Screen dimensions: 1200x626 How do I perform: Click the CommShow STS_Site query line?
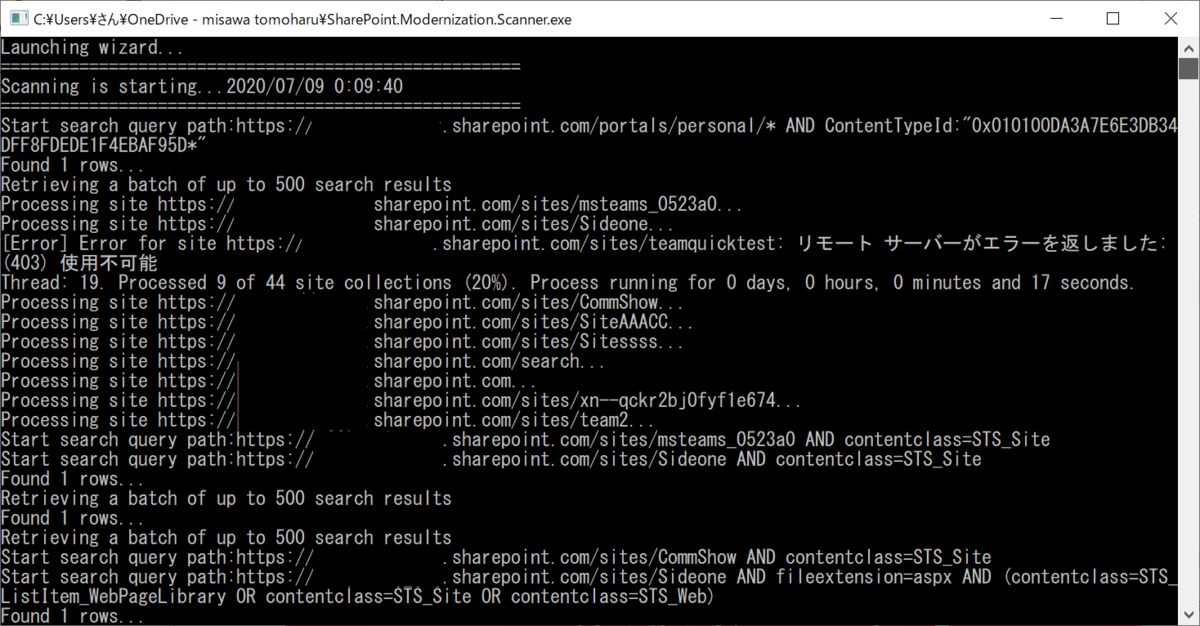click(496, 557)
